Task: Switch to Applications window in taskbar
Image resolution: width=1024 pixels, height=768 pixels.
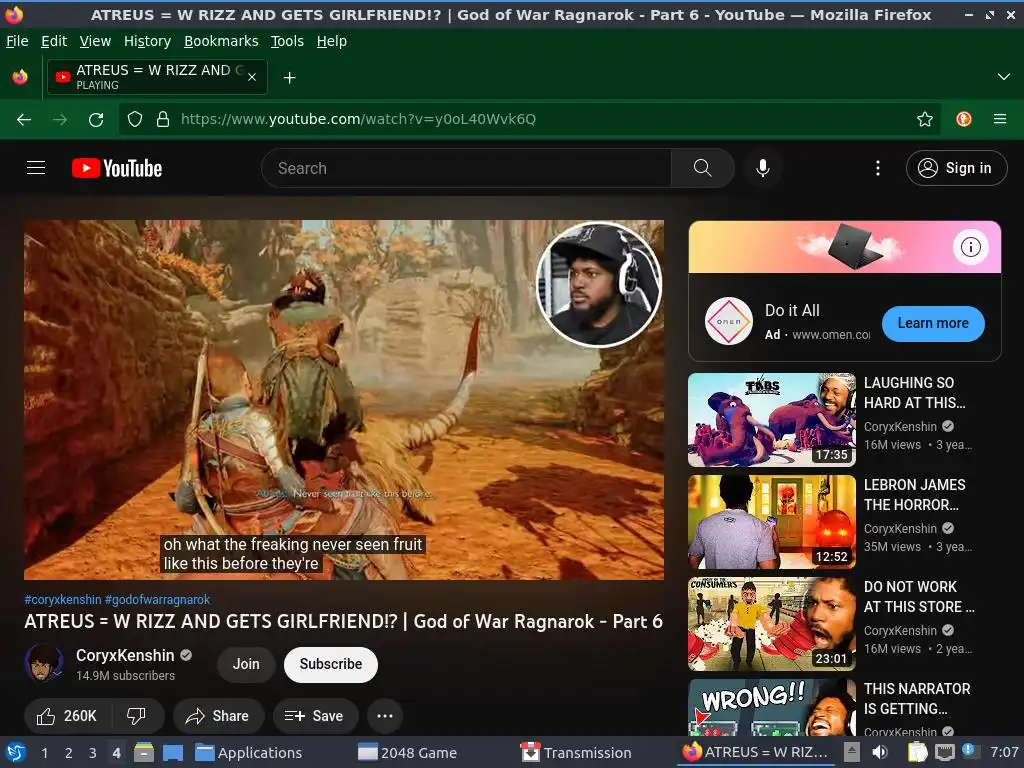Action: [249, 753]
